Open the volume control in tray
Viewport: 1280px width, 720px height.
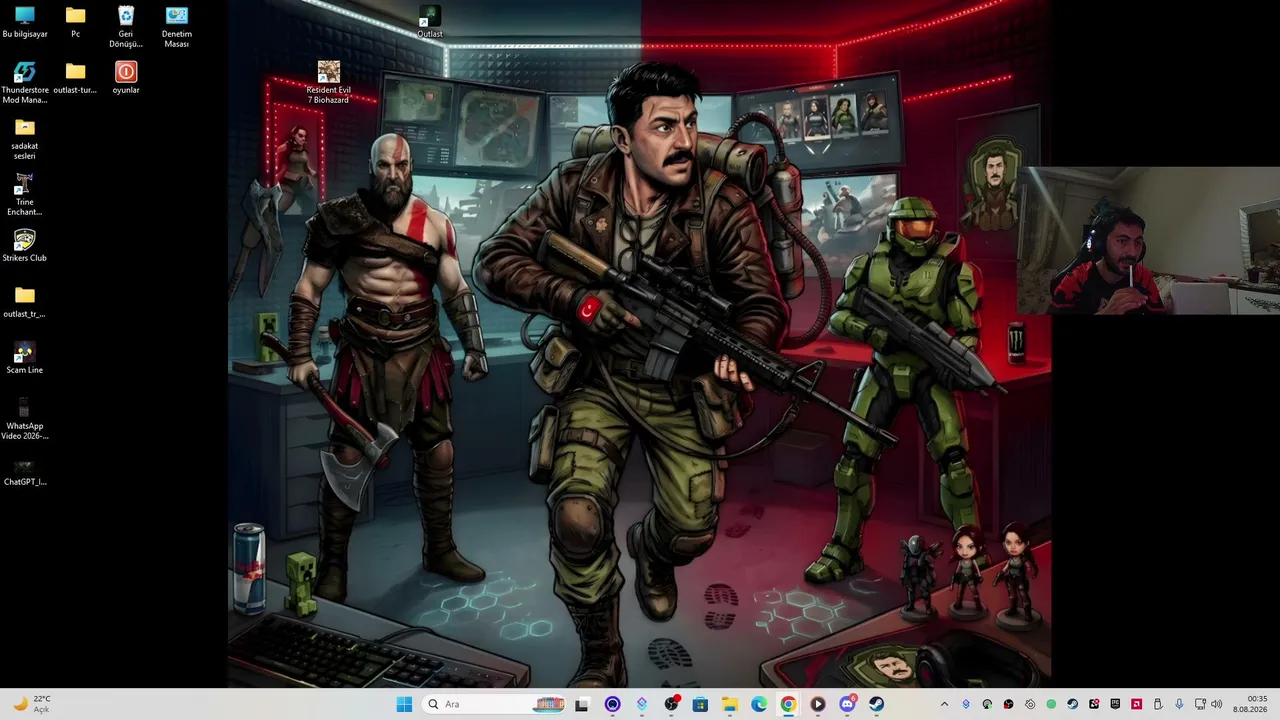click(x=1216, y=704)
